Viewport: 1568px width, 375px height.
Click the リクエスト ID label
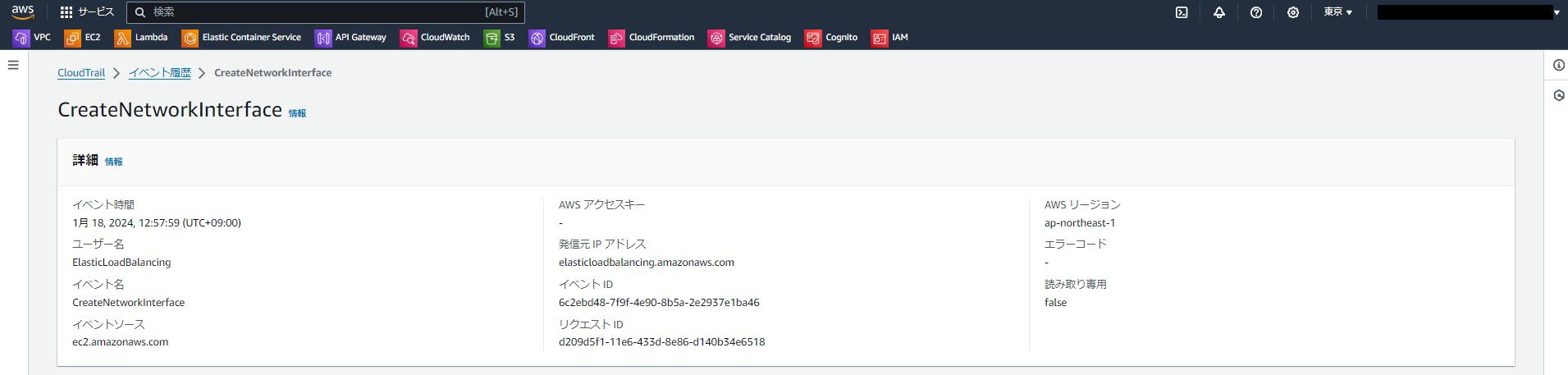[x=591, y=325]
